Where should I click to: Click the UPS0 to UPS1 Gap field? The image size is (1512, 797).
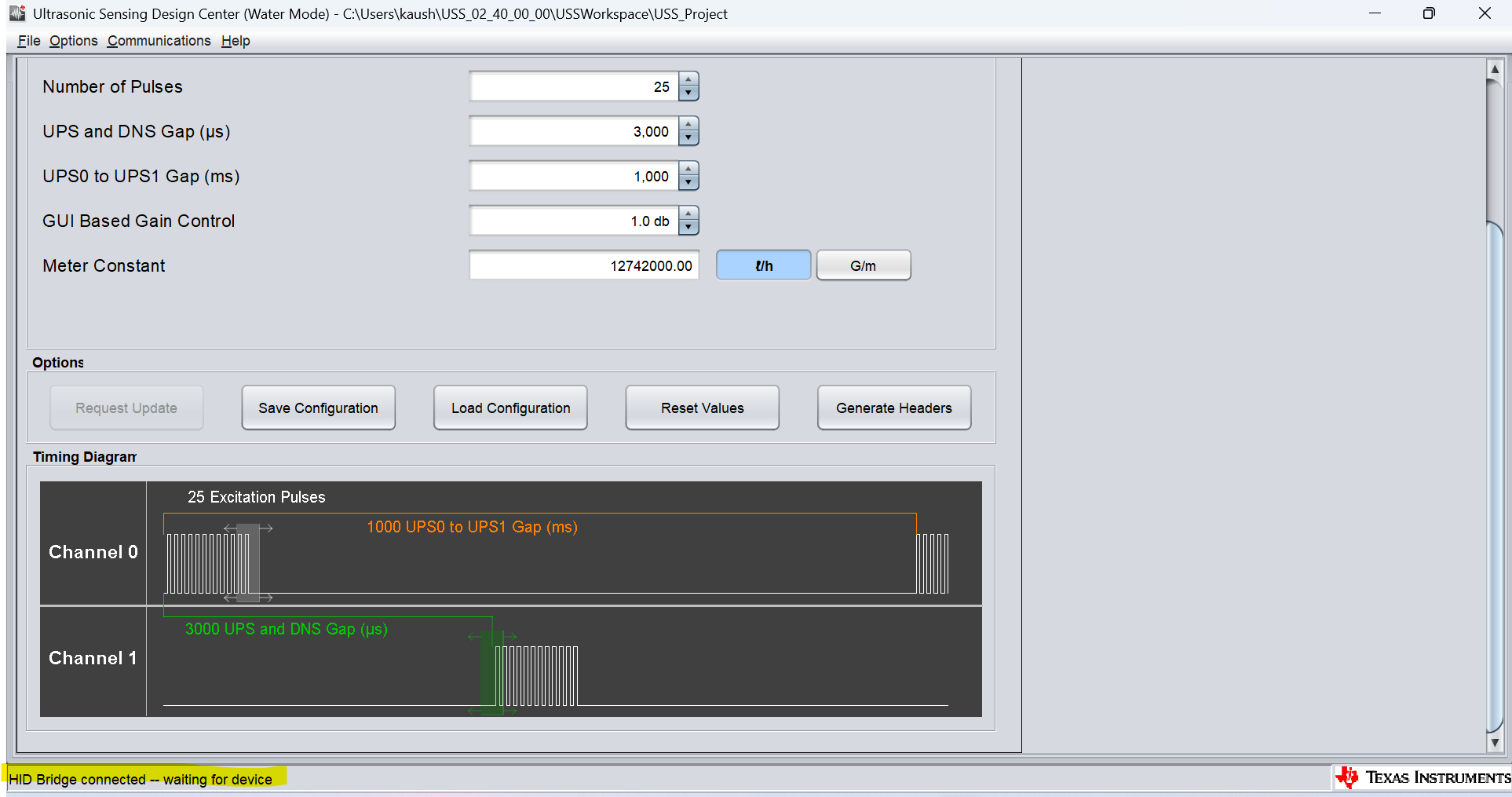(x=575, y=176)
